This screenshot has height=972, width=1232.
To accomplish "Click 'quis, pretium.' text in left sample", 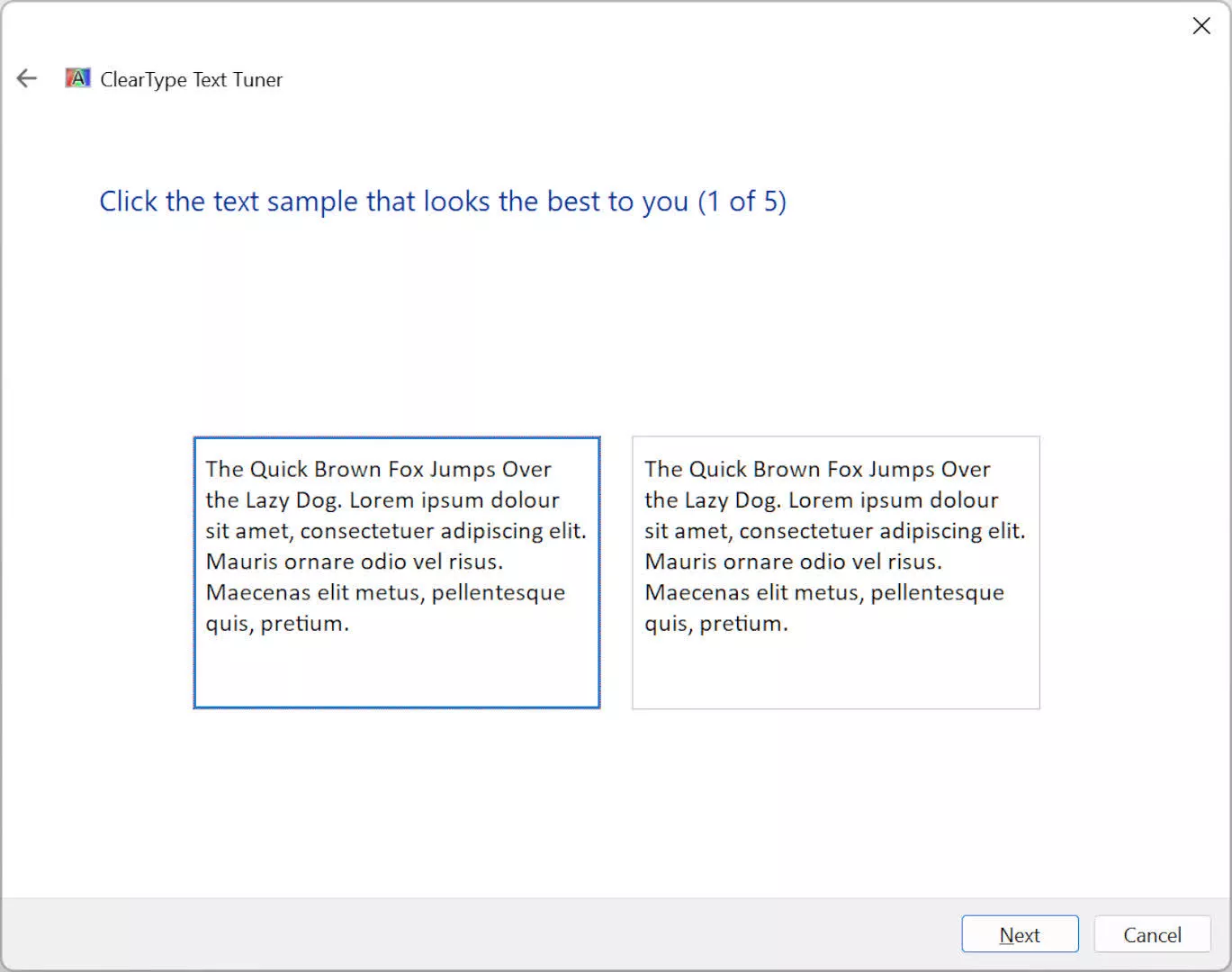I will pos(276,623).
